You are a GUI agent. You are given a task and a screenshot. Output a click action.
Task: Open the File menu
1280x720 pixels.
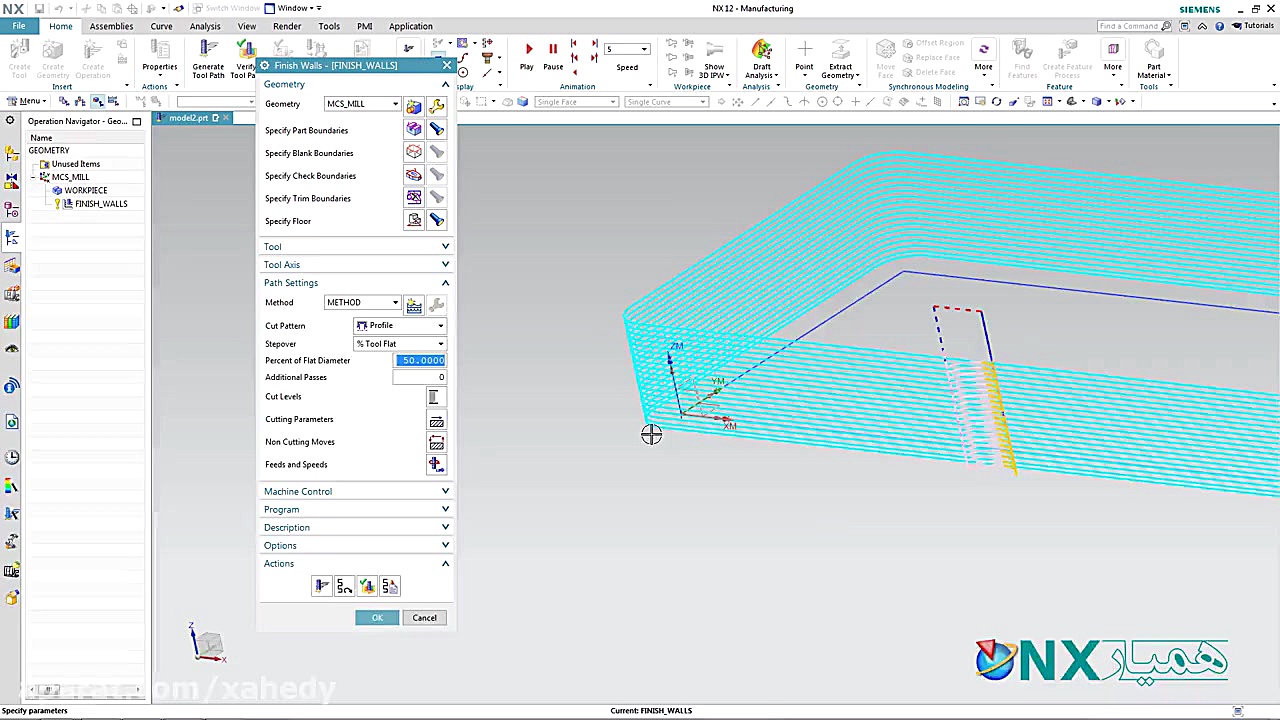(x=19, y=26)
